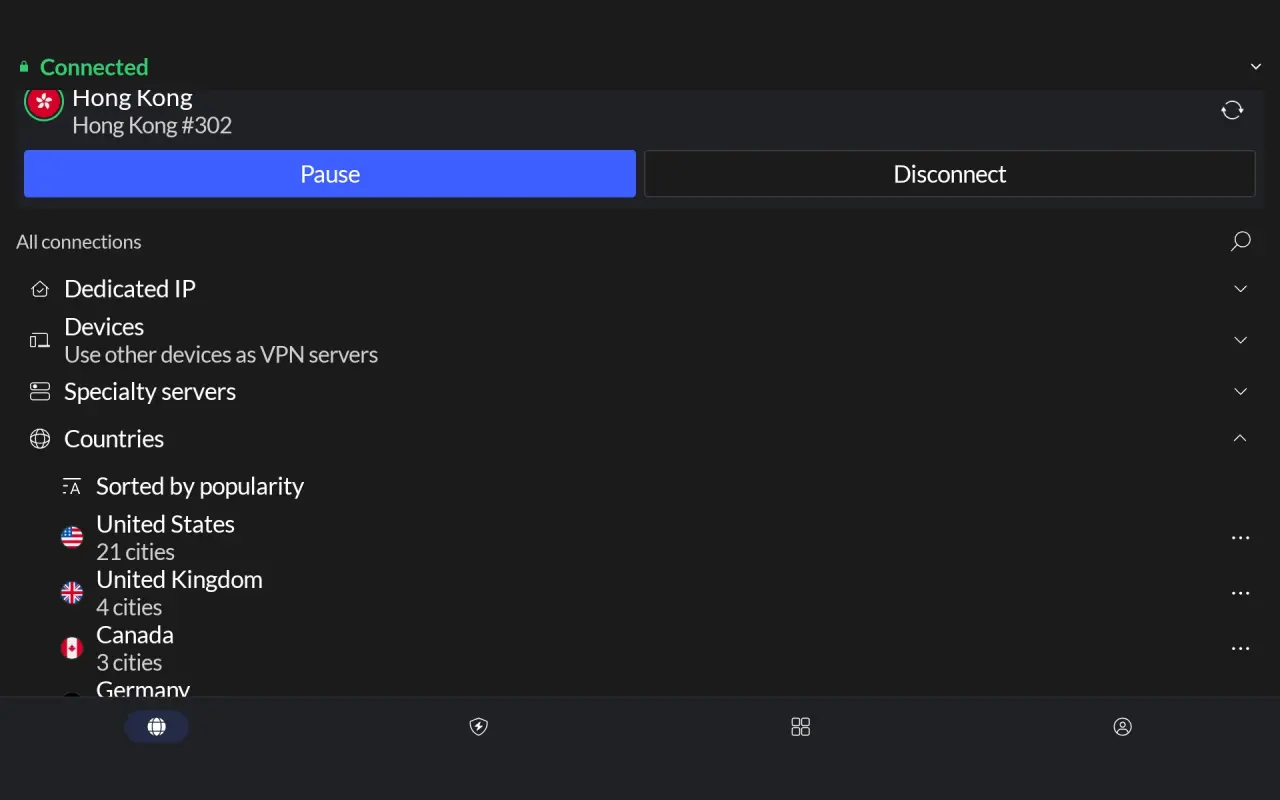
Task: Click the Hong Kong flag icon
Action: pos(43,102)
